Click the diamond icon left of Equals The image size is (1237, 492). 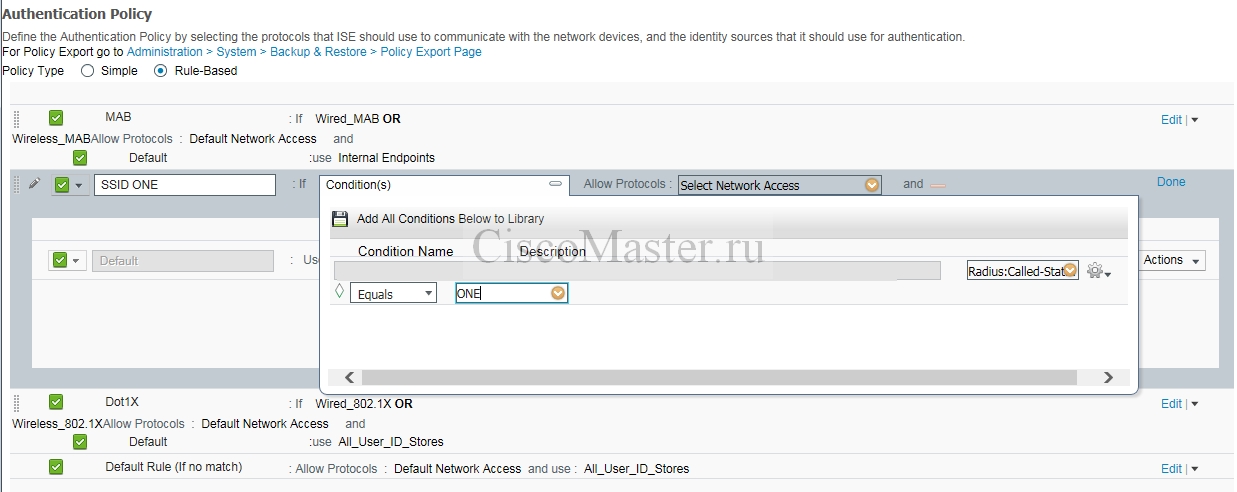point(339,291)
